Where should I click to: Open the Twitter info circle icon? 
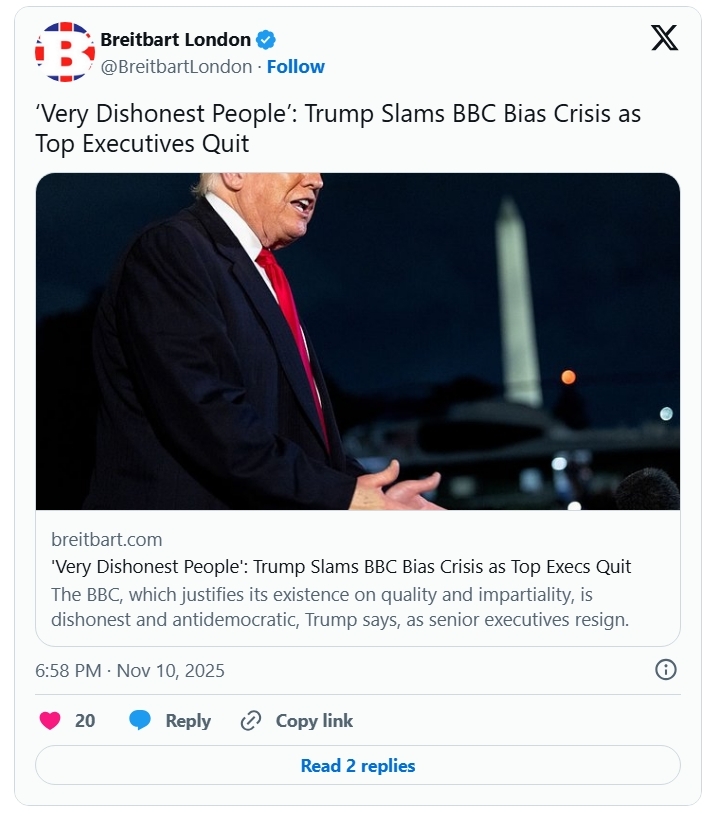[666, 670]
